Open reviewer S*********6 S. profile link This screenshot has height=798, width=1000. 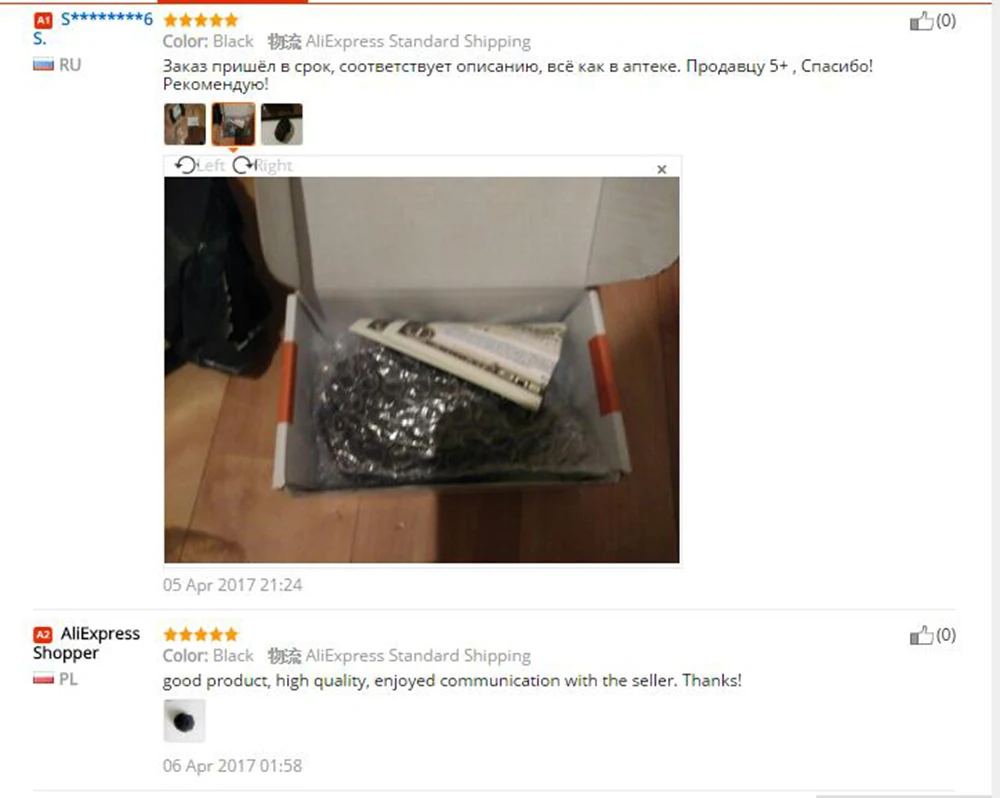(93, 28)
